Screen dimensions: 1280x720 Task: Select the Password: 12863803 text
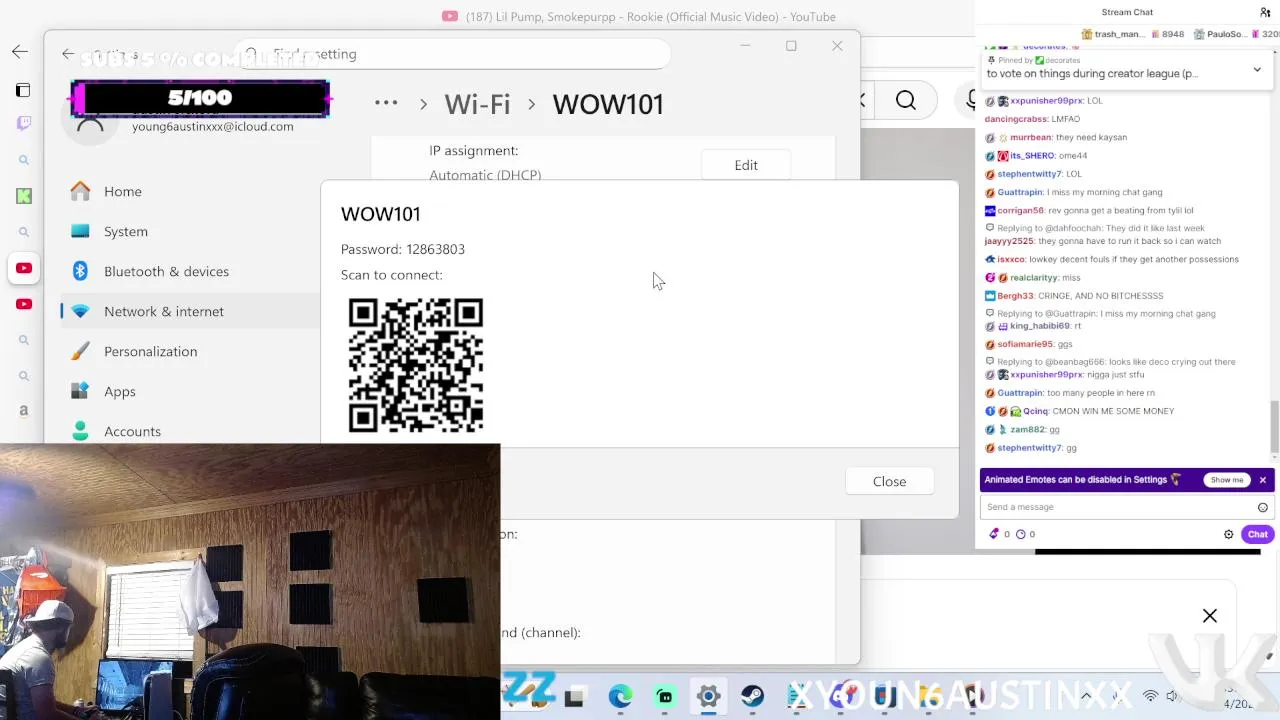[403, 249]
